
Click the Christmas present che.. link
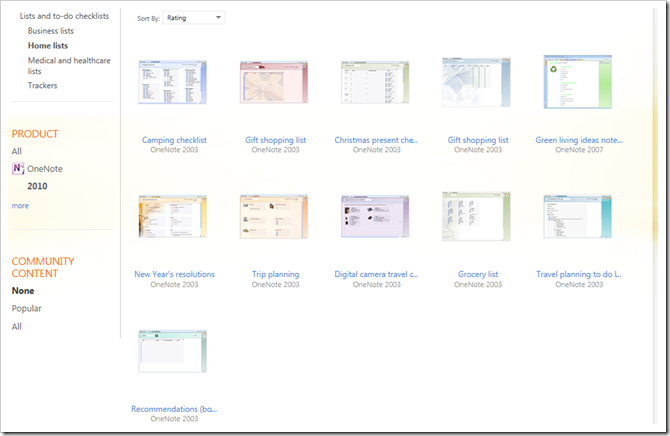click(376, 140)
